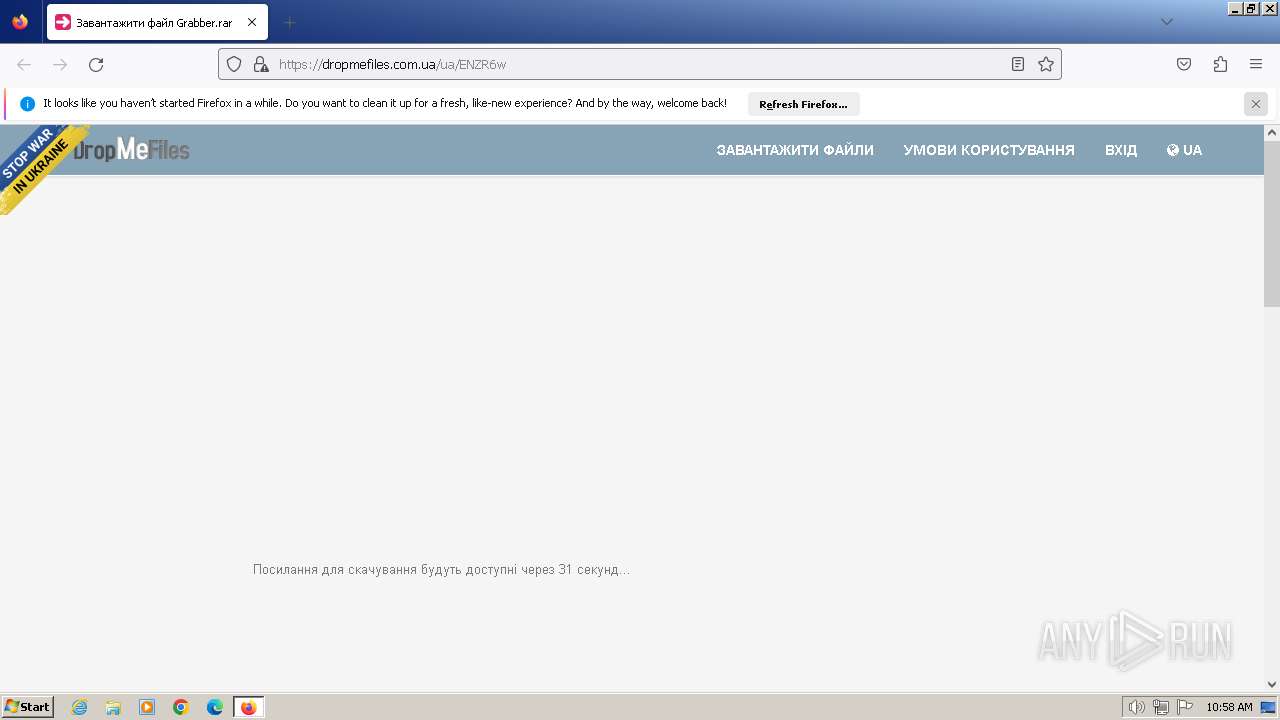Go forward to the next page
1280x720 pixels.
[x=60, y=64]
